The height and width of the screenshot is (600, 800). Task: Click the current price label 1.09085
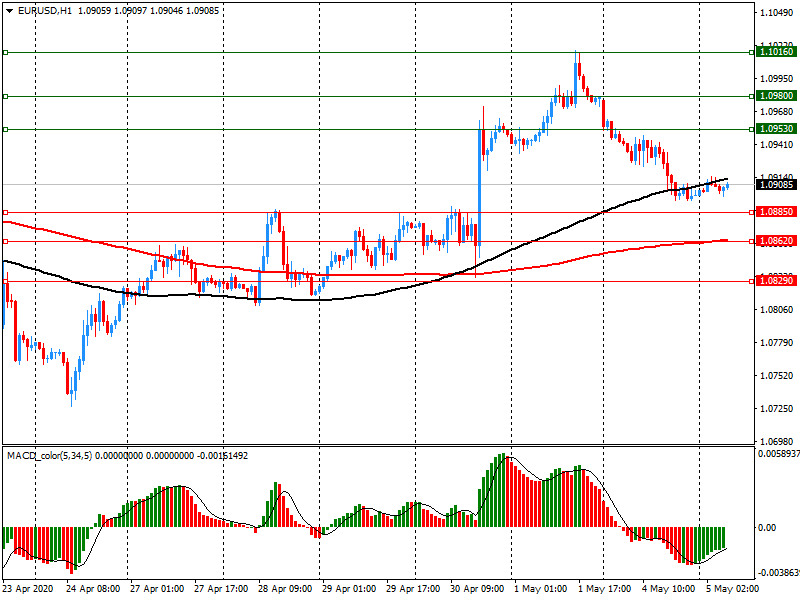(x=776, y=185)
